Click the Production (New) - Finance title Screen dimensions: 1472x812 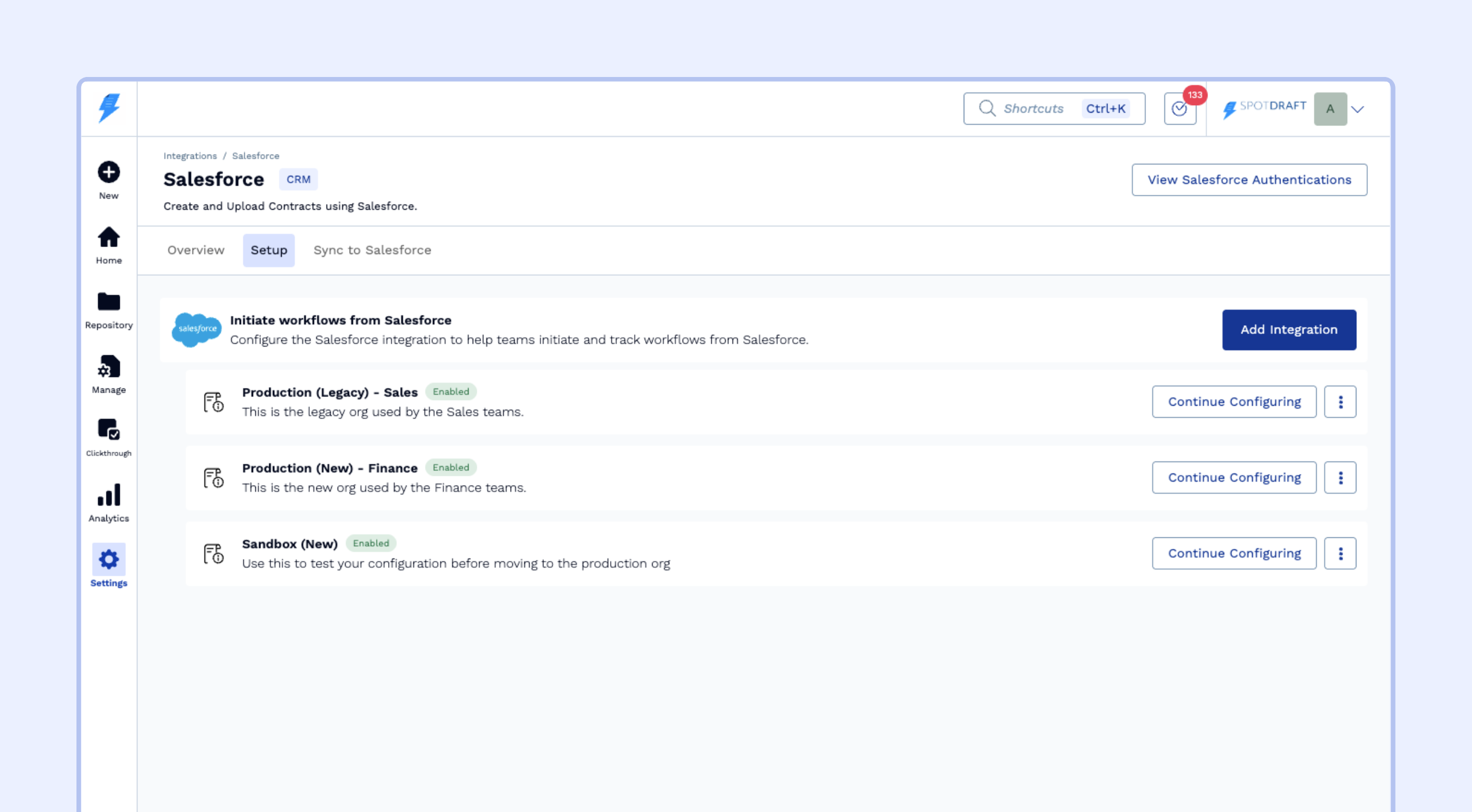pos(329,468)
